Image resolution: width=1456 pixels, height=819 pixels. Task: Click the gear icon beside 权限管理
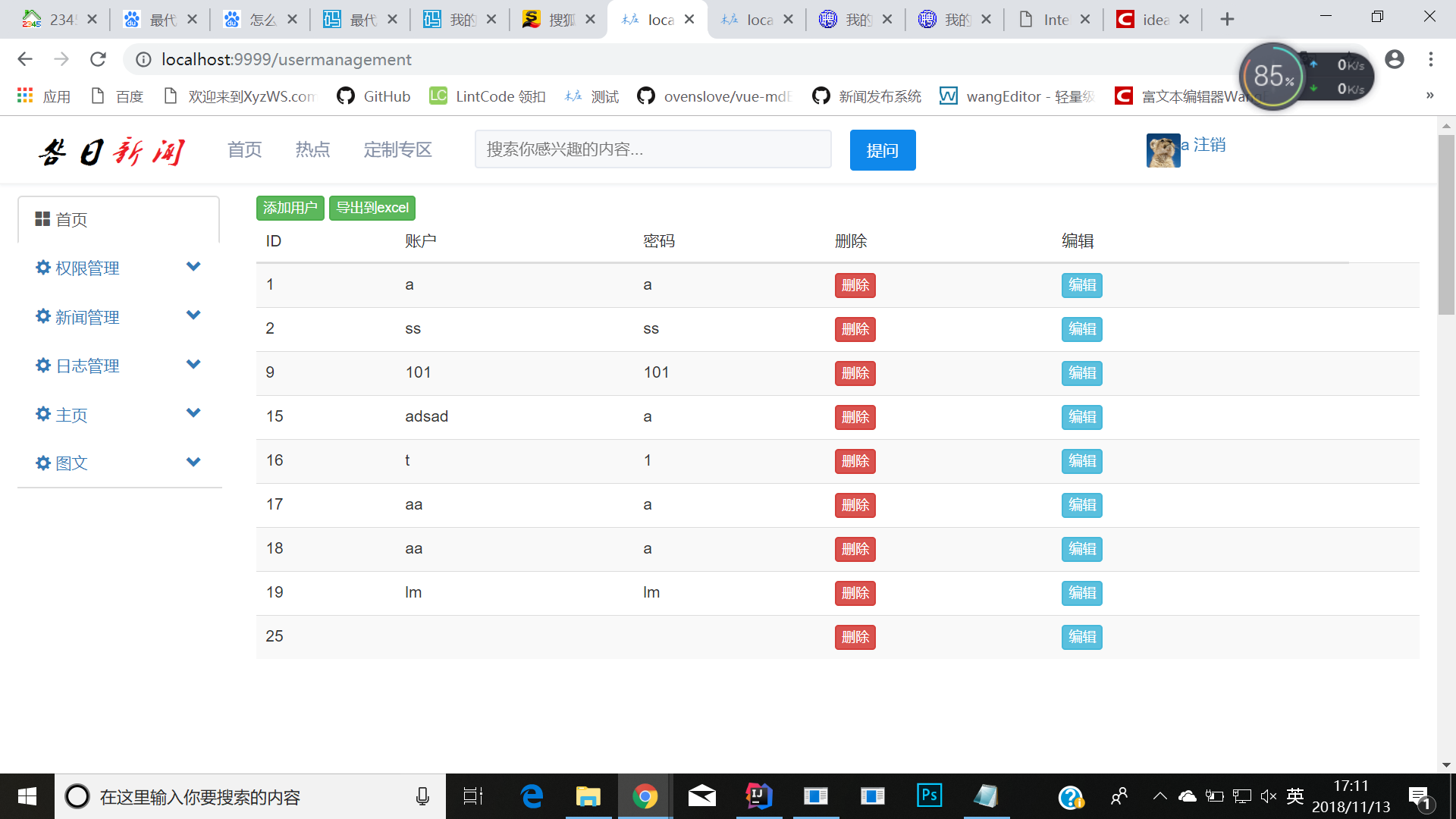coord(43,268)
